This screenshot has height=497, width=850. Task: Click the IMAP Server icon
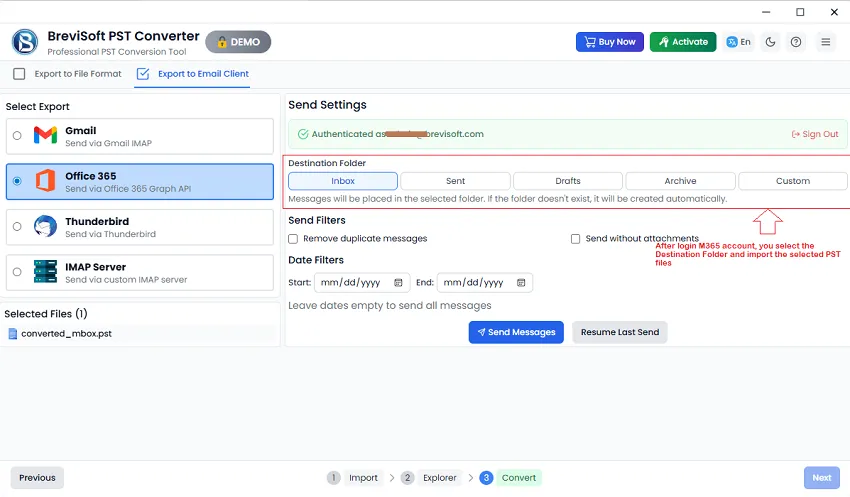pos(45,272)
